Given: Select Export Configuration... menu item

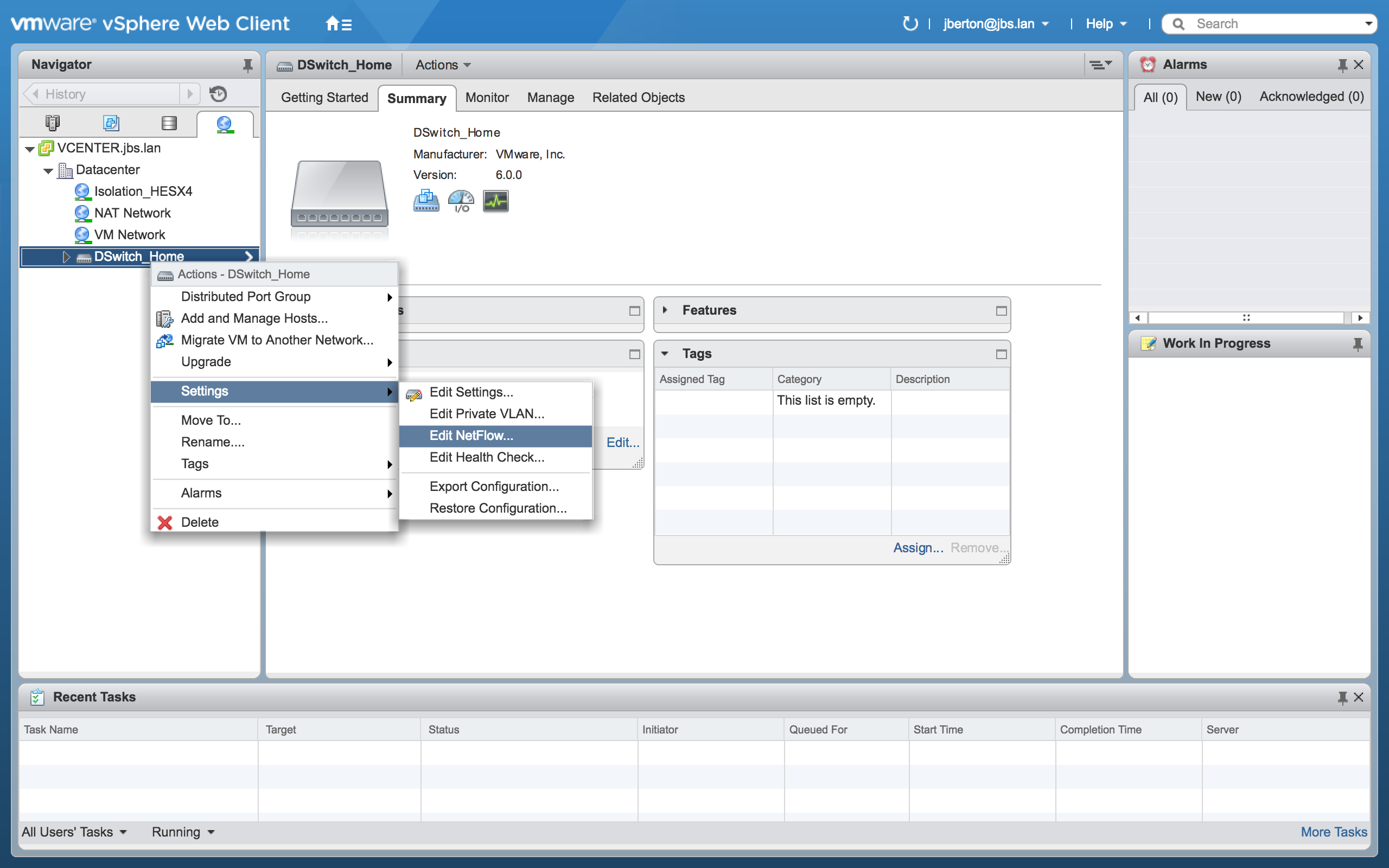Looking at the screenshot, I should pyautogui.click(x=495, y=487).
